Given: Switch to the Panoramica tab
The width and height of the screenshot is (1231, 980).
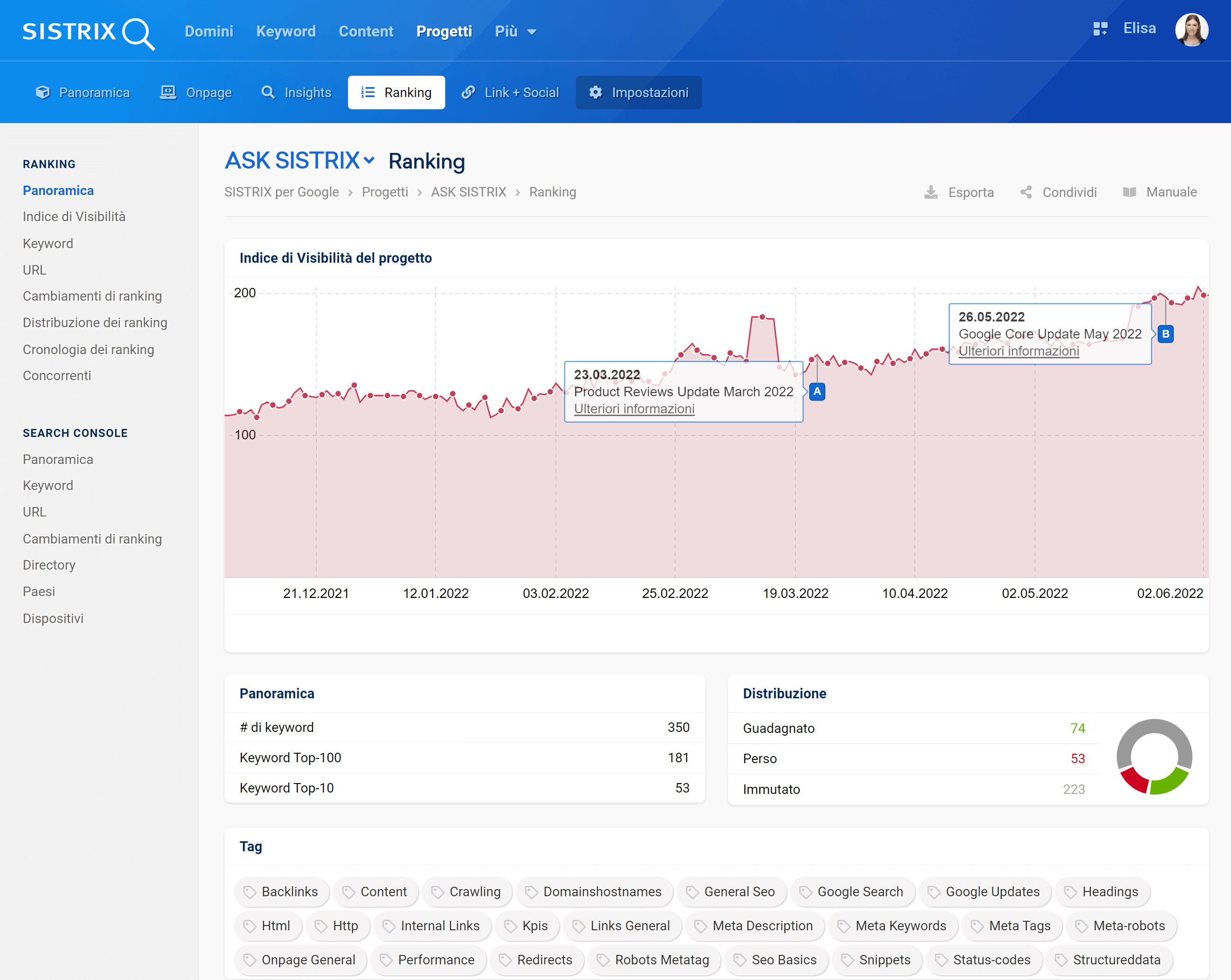Looking at the screenshot, I should tap(83, 92).
